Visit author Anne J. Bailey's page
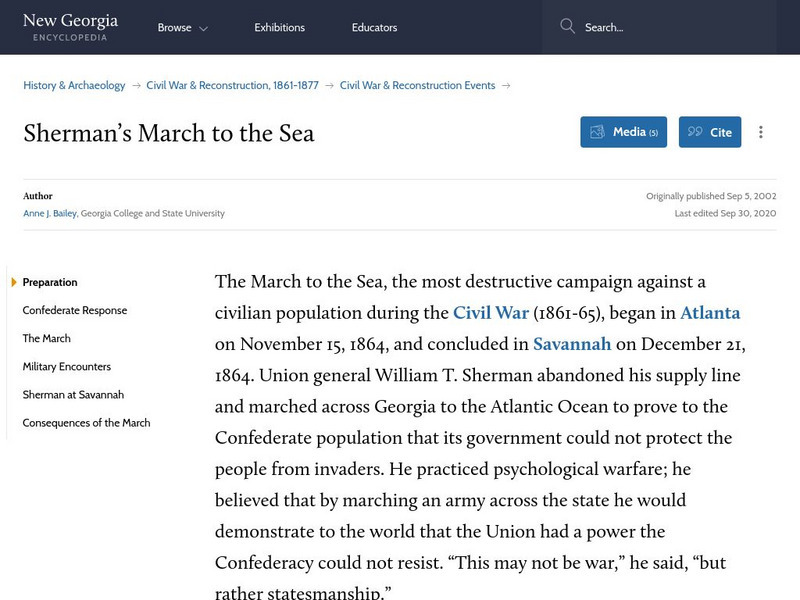This screenshot has height=600, width=800. [x=49, y=213]
